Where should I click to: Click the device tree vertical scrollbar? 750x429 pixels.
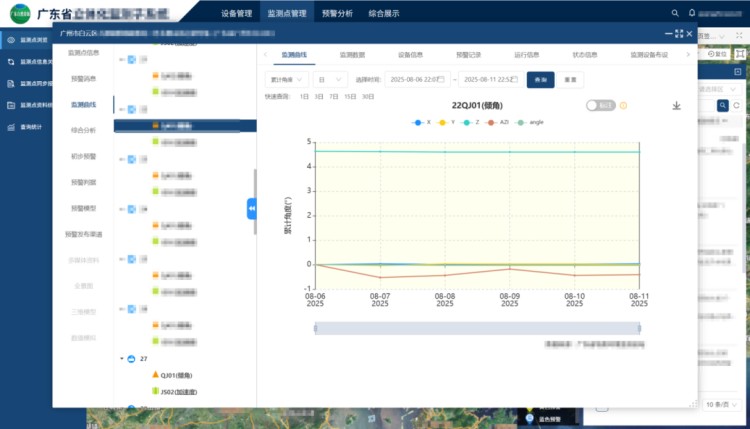(255, 202)
